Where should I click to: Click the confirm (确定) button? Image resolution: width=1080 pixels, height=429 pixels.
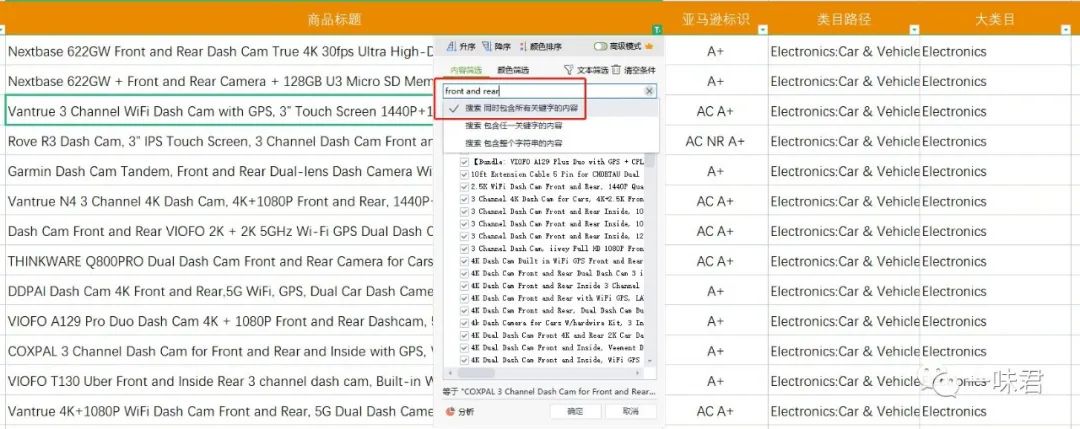point(575,411)
